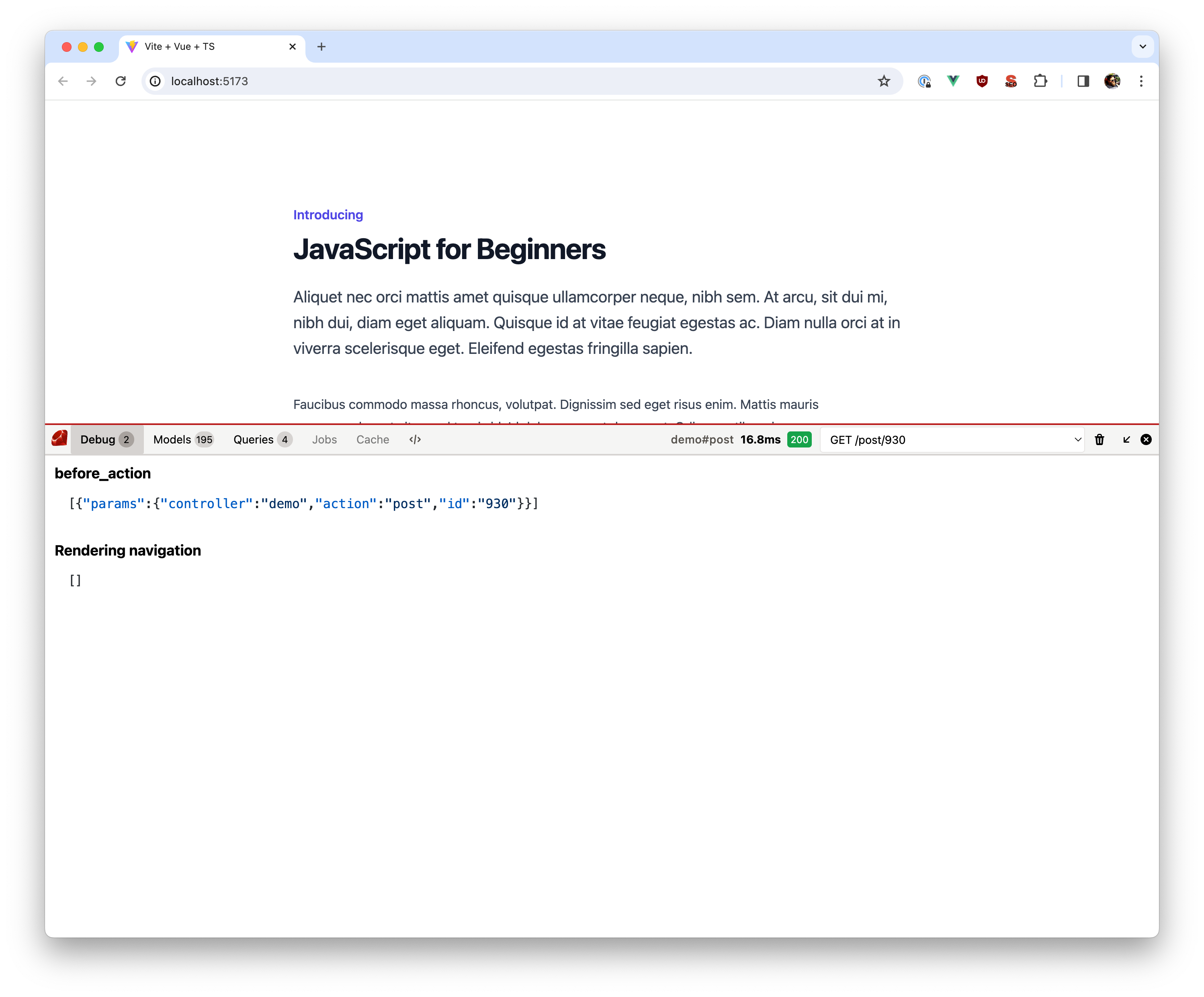Click the green 200 status badge

[799, 439]
